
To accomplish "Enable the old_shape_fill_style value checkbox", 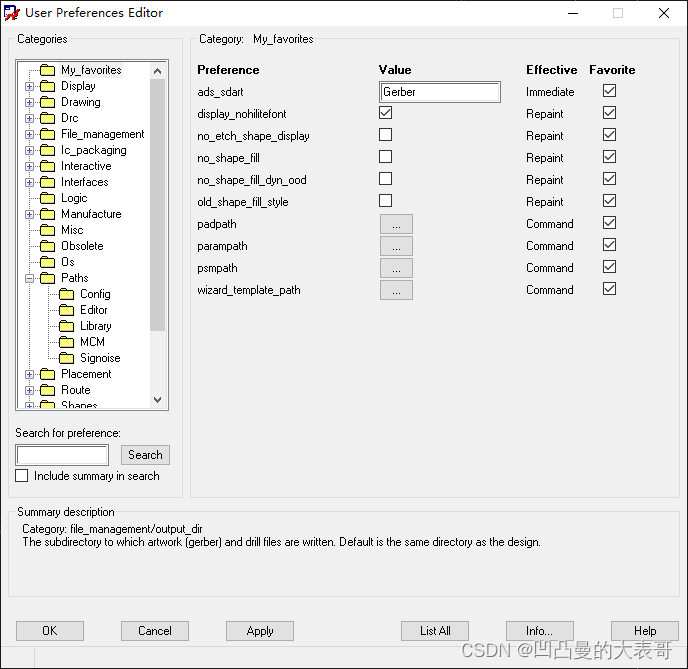I will point(385,201).
